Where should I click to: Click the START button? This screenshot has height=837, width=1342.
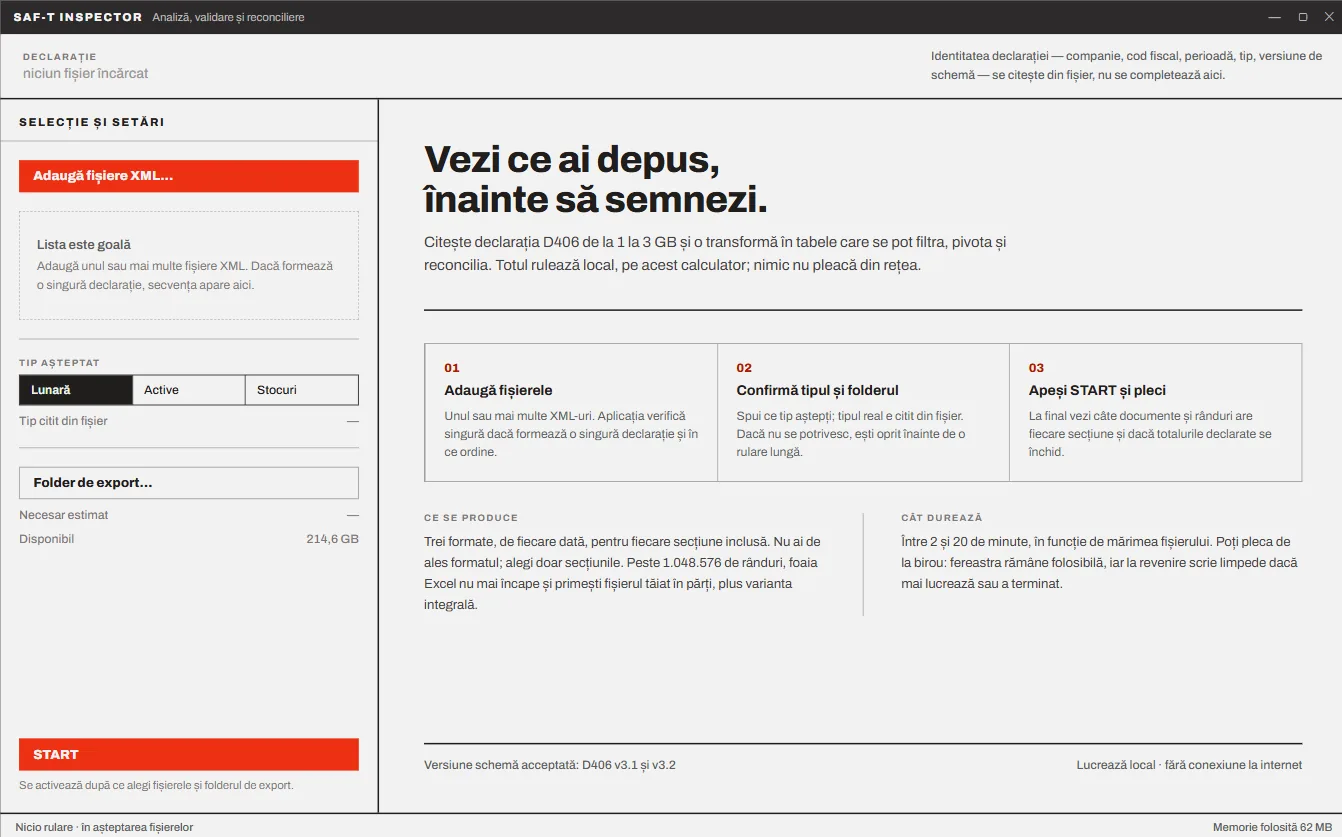pos(189,755)
